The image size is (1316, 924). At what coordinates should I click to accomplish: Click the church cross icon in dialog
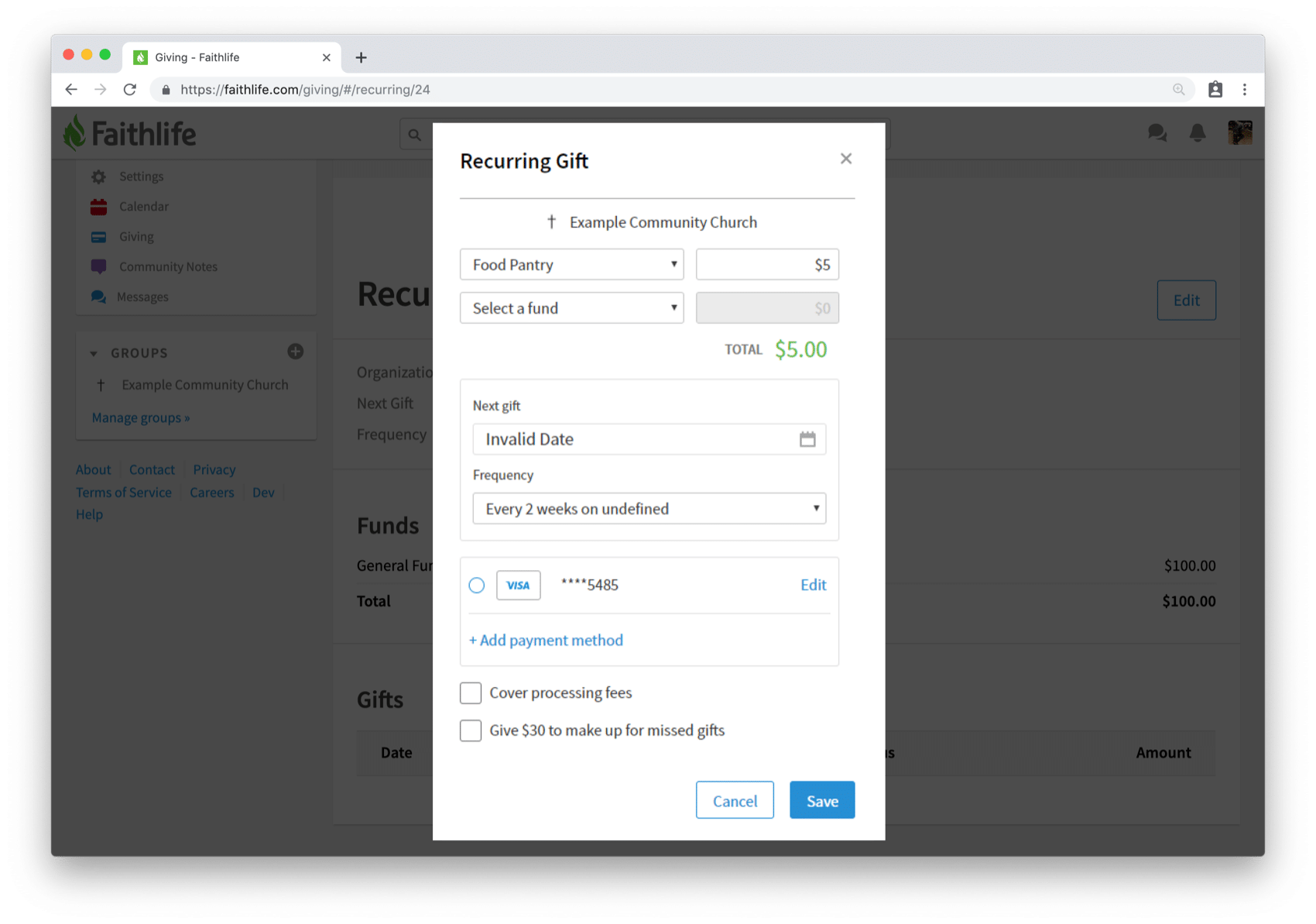click(x=551, y=222)
